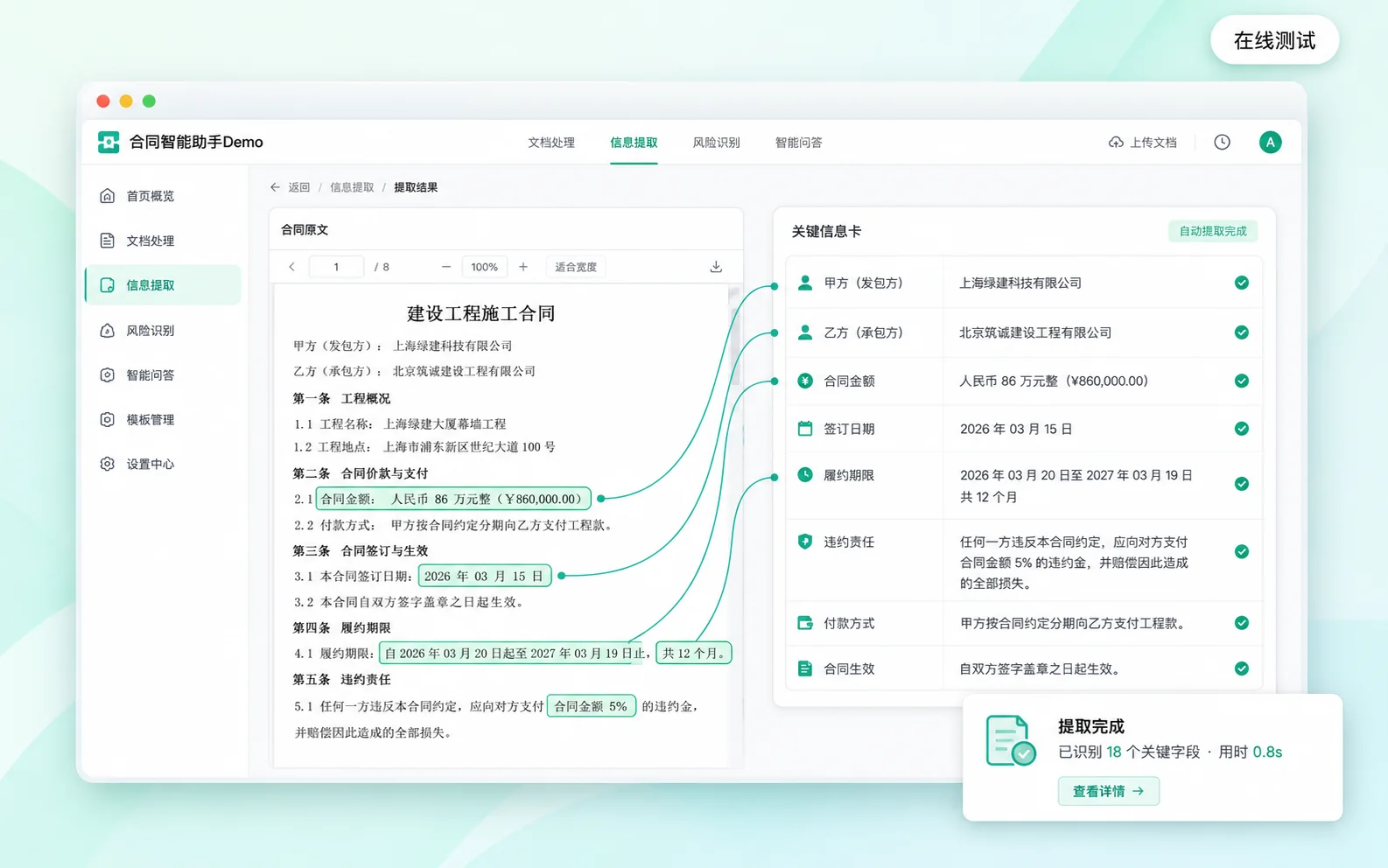Viewport: 1388px width, 868px height.
Task: Click the 在线测试 button
Action: tap(1274, 40)
